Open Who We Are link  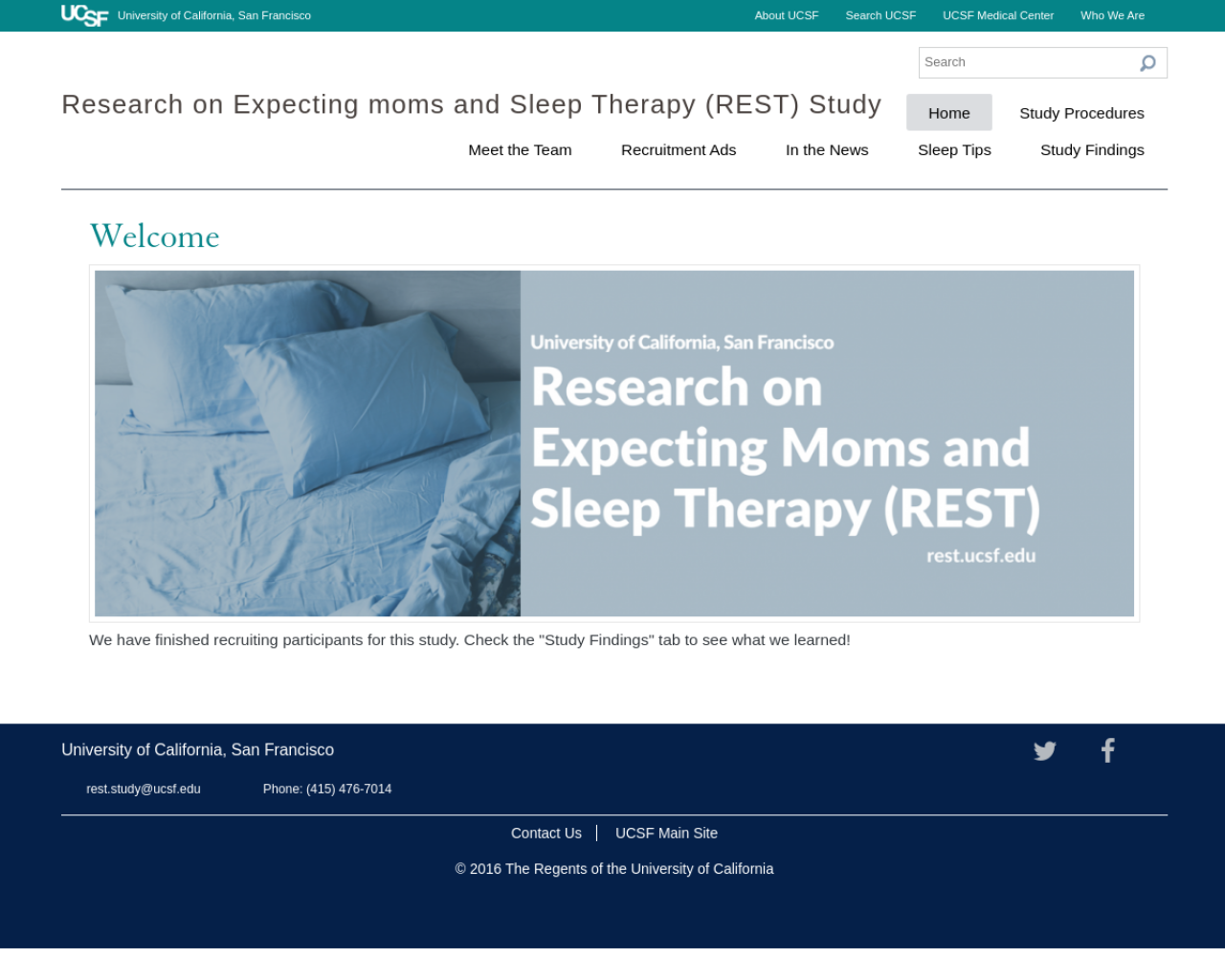(1112, 15)
